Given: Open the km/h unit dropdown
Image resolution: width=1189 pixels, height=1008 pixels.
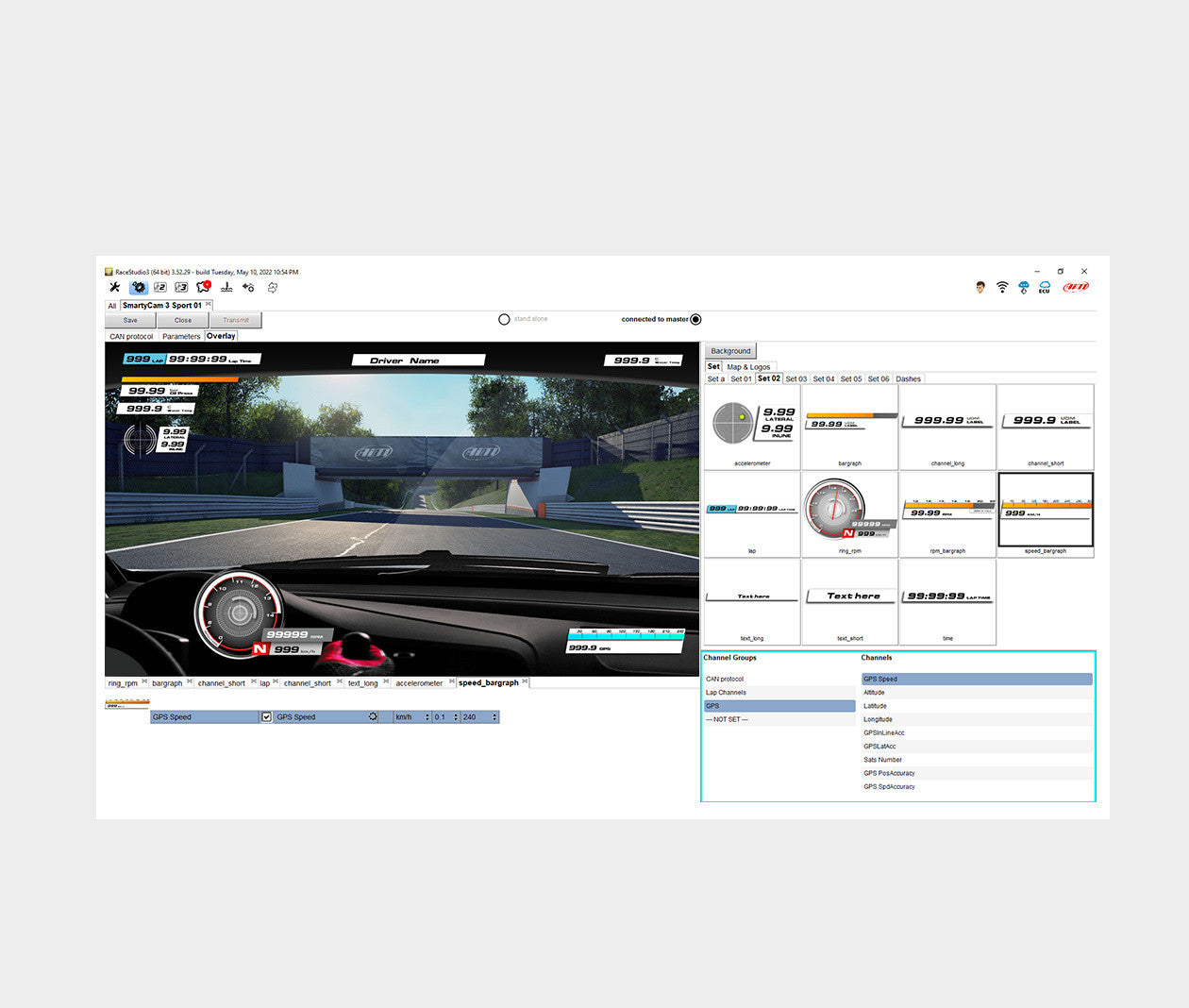Looking at the screenshot, I should [x=411, y=717].
